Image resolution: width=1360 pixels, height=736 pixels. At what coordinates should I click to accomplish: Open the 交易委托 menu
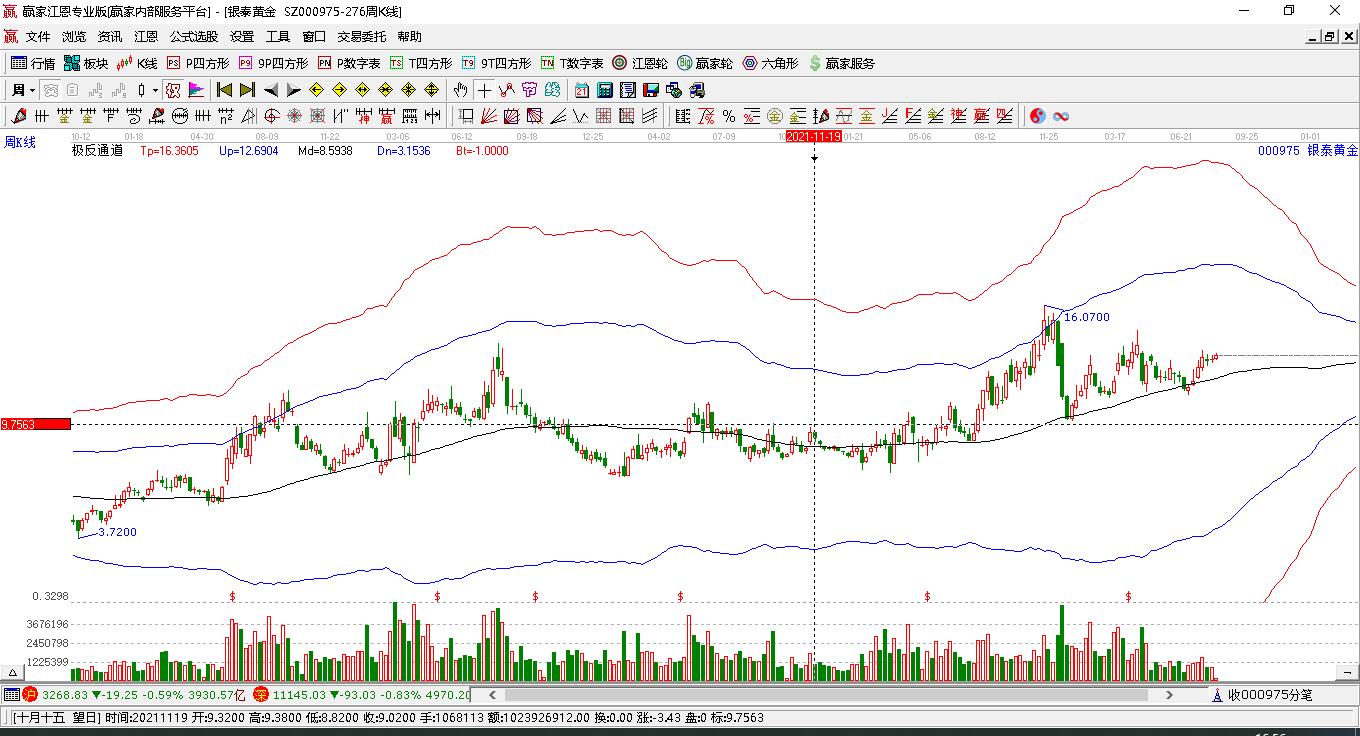[362, 37]
